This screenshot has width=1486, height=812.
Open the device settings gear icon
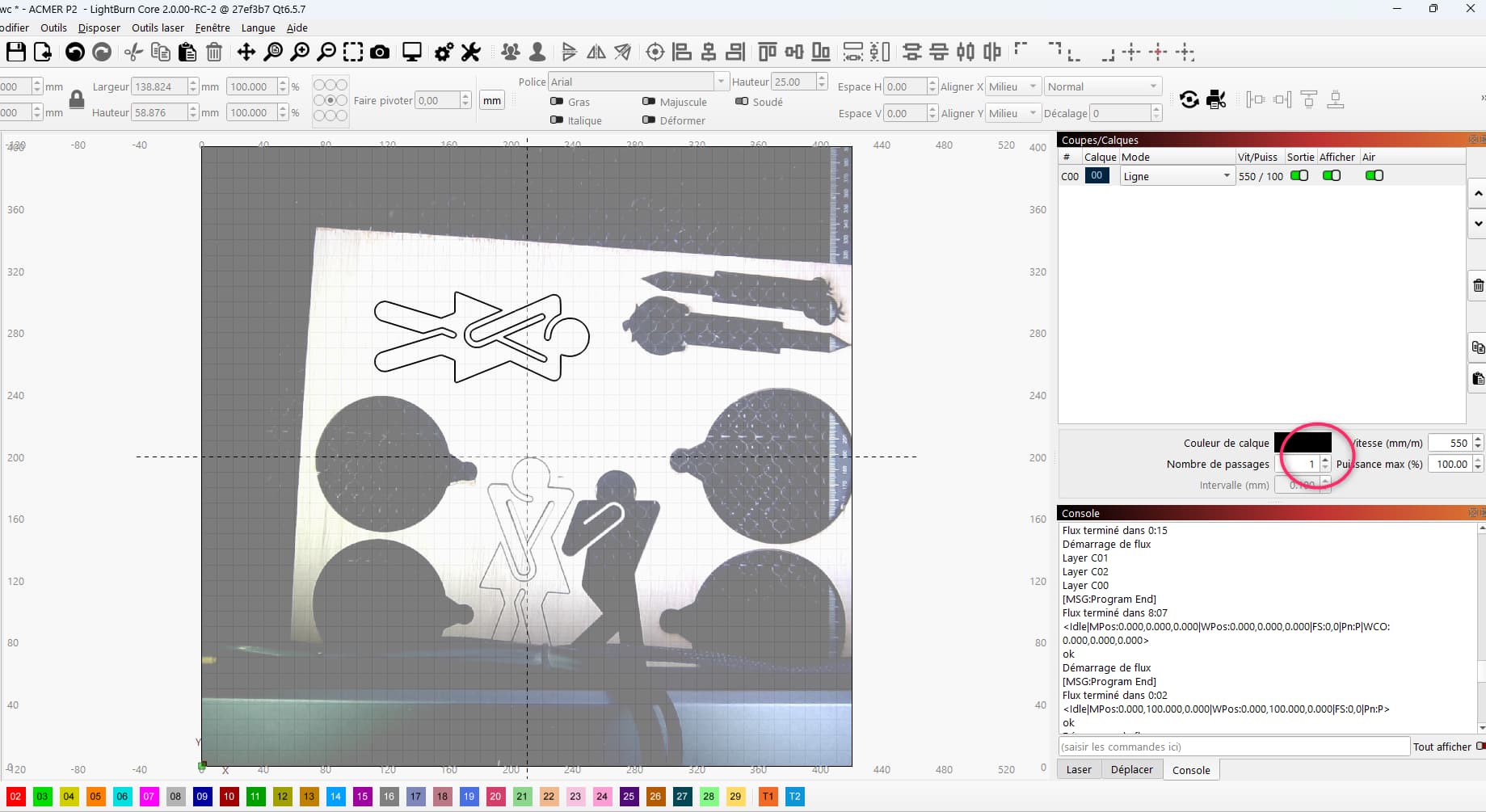443,52
